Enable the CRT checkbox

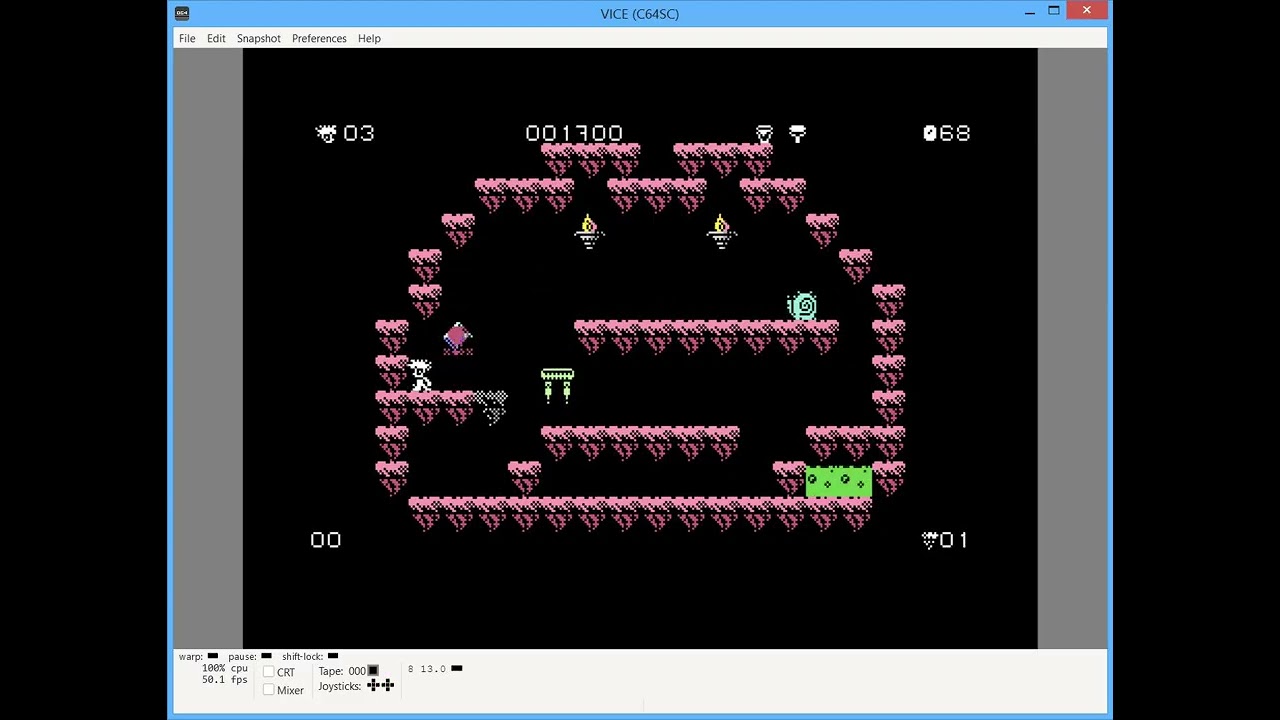point(269,672)
